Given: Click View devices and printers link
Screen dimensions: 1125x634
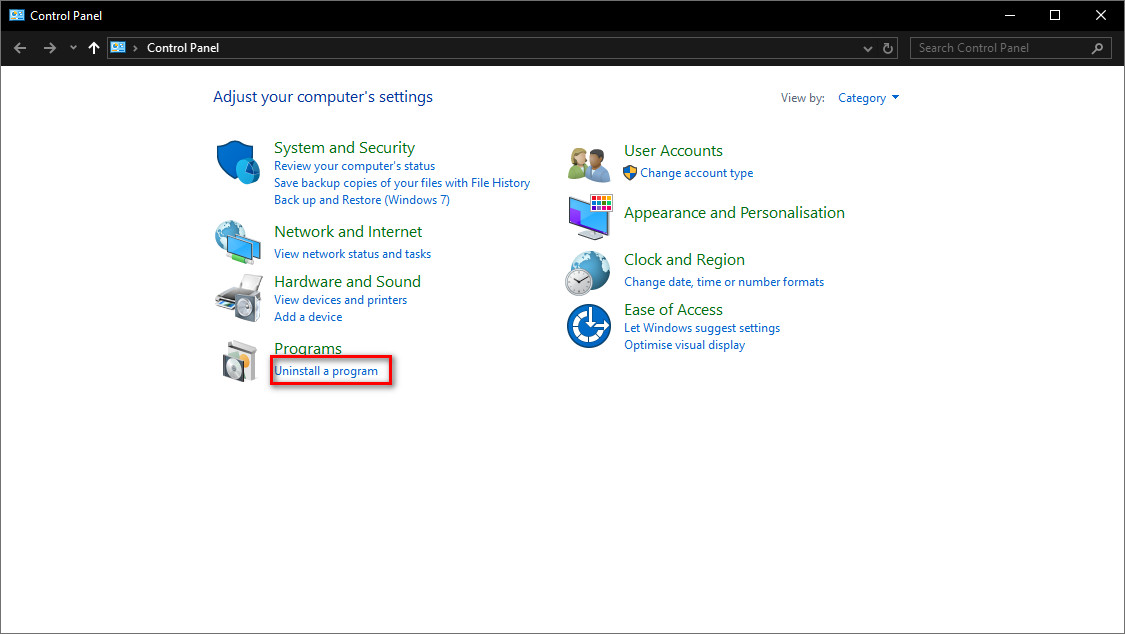Looking at the screenshot, I should pyautogui.click(x=340, y=300).
